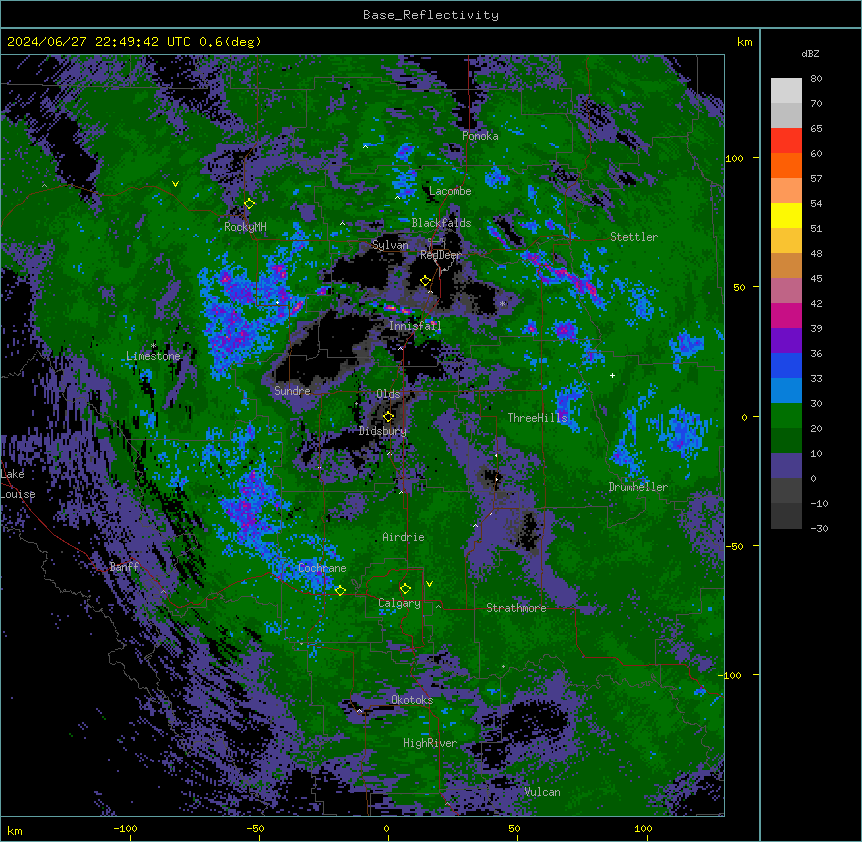Click the Blackfalds city label

click(x=441, y=223)
